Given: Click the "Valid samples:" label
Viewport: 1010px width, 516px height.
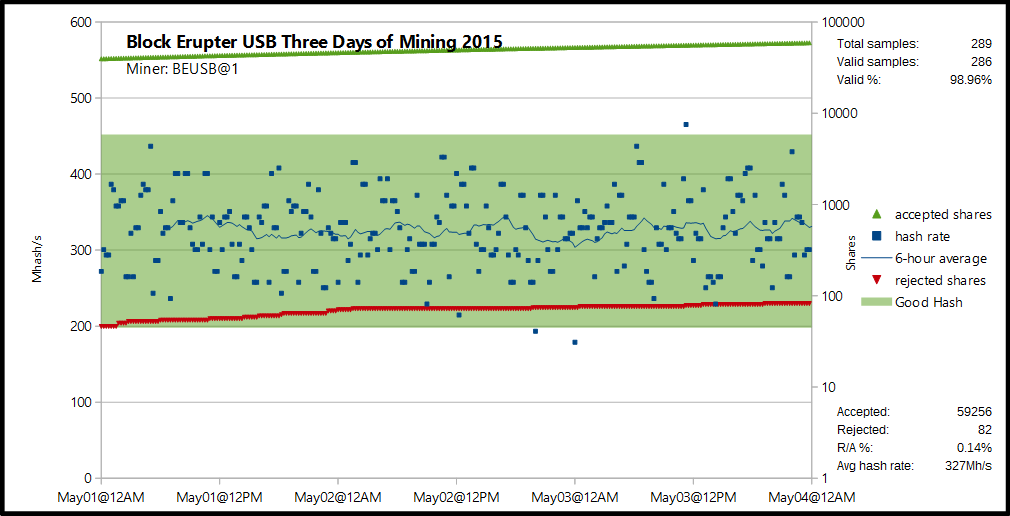Looking at the screenshot, I should coord(877,62).
